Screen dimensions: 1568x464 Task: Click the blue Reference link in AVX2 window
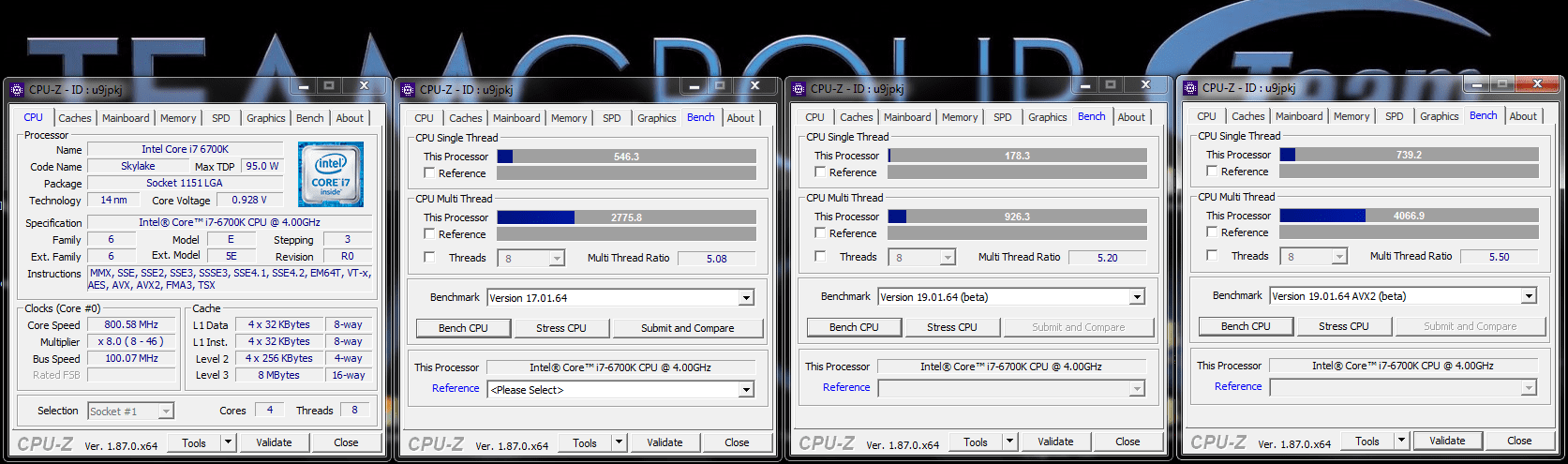(1238, 386)
